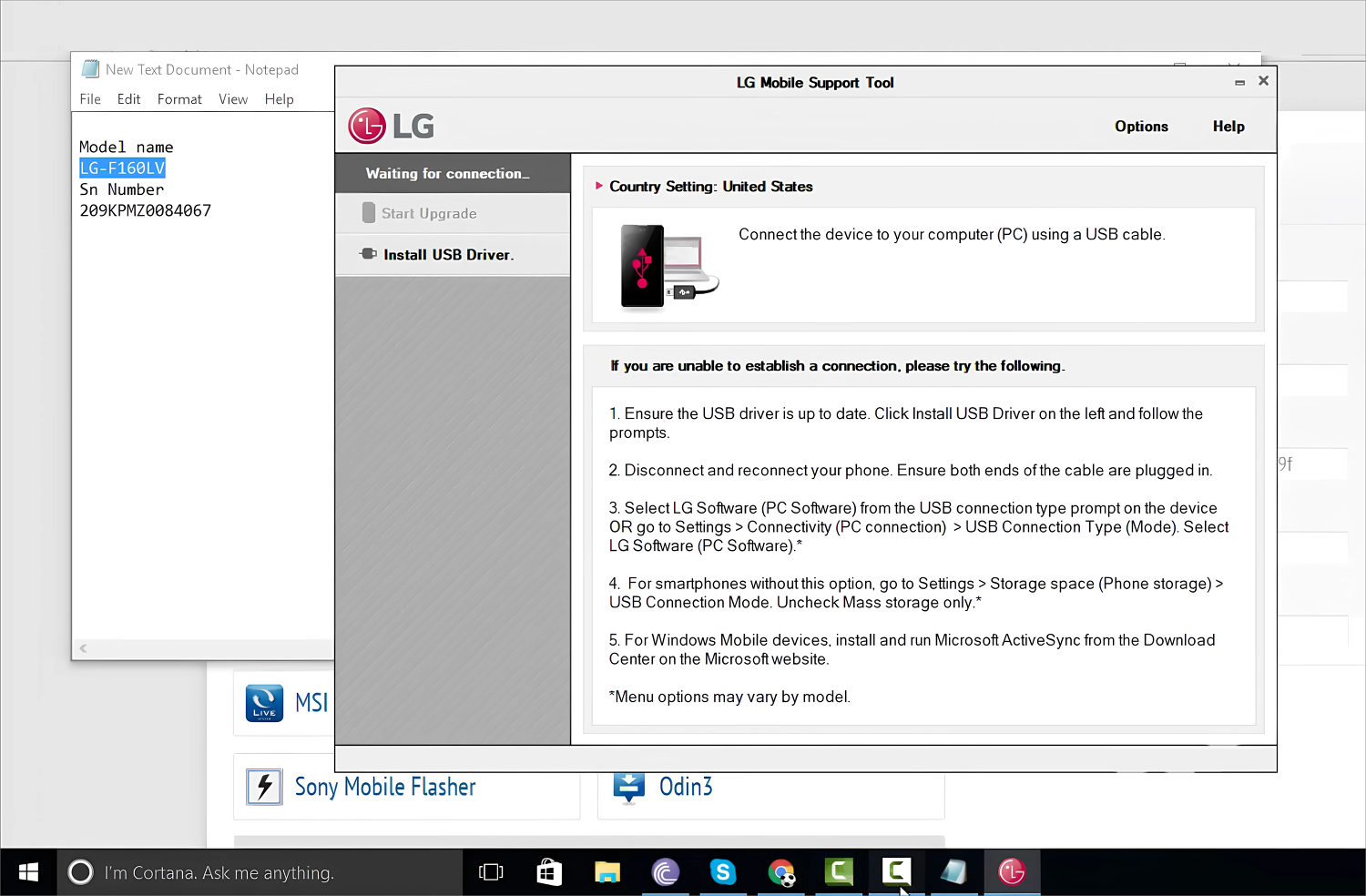Viewport: 1366px width, 896px height.
Task: Click the Cortana circle icon
Action: pyautogui.click(x=80, y=872)
